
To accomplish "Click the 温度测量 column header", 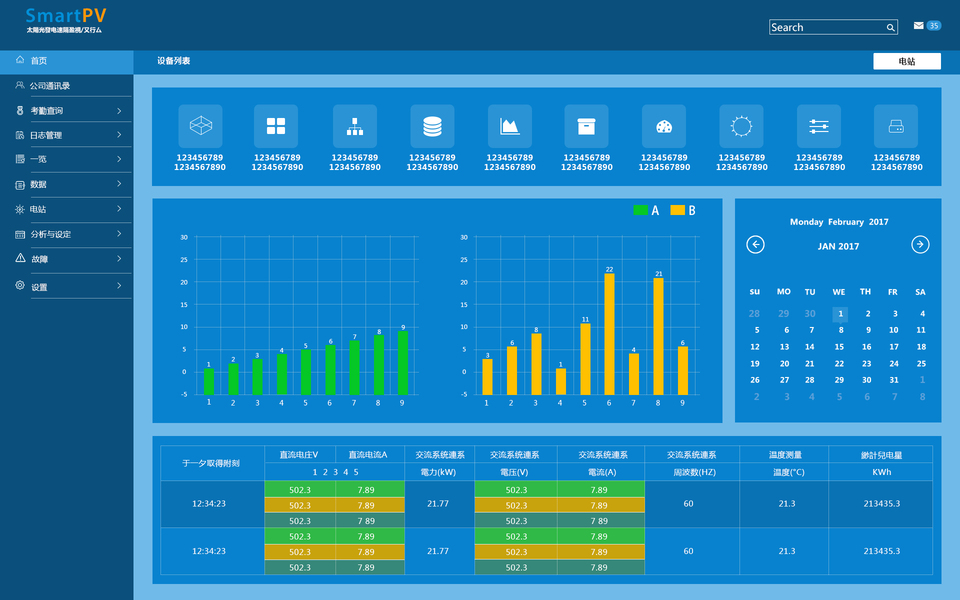I will [x=785, y=455].
